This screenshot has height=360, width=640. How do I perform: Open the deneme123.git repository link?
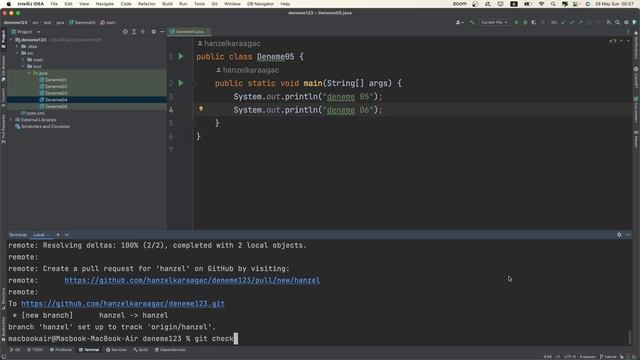[x=123, y=304]
